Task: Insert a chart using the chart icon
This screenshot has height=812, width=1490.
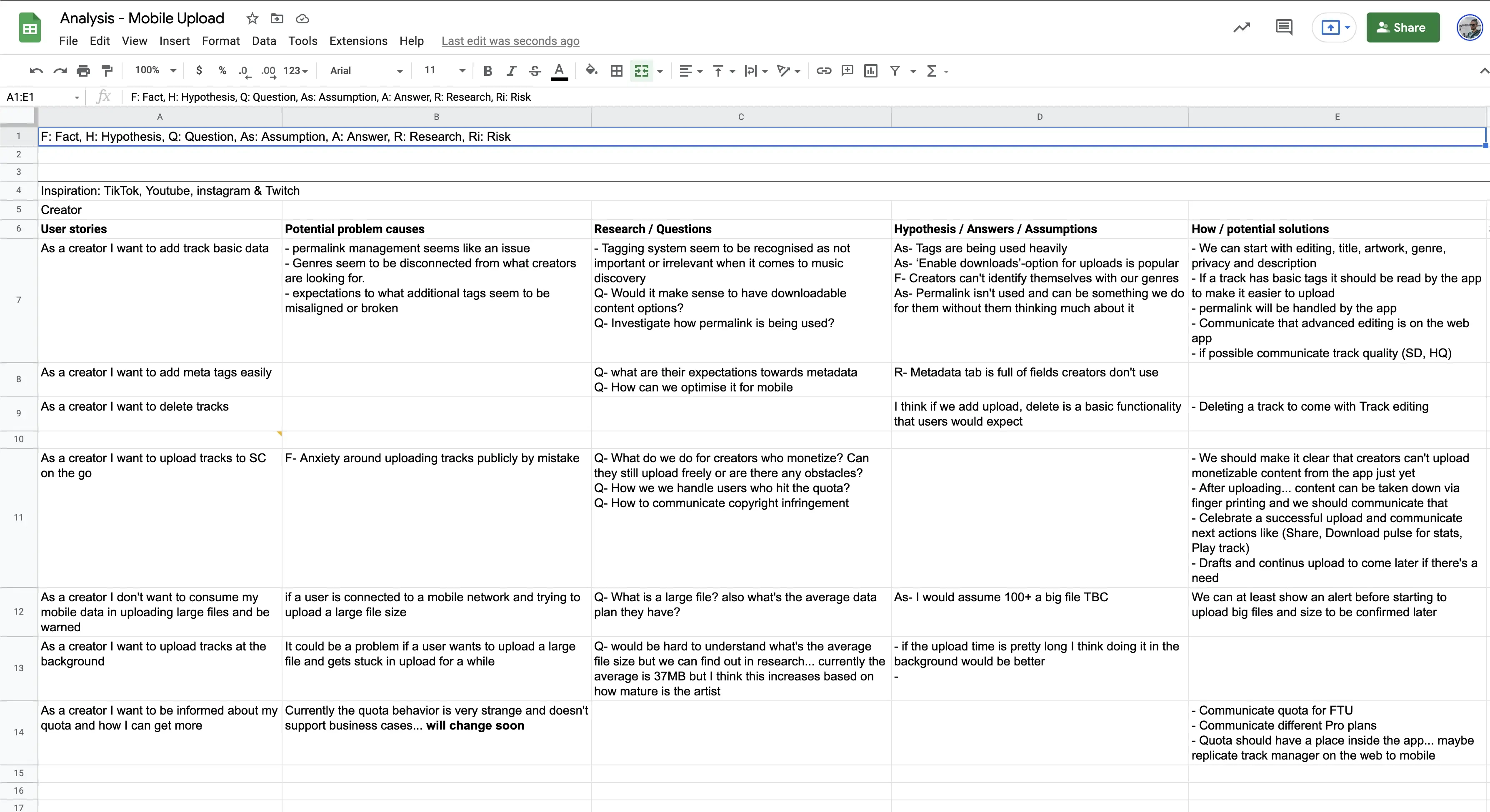Action: point(870,70)
